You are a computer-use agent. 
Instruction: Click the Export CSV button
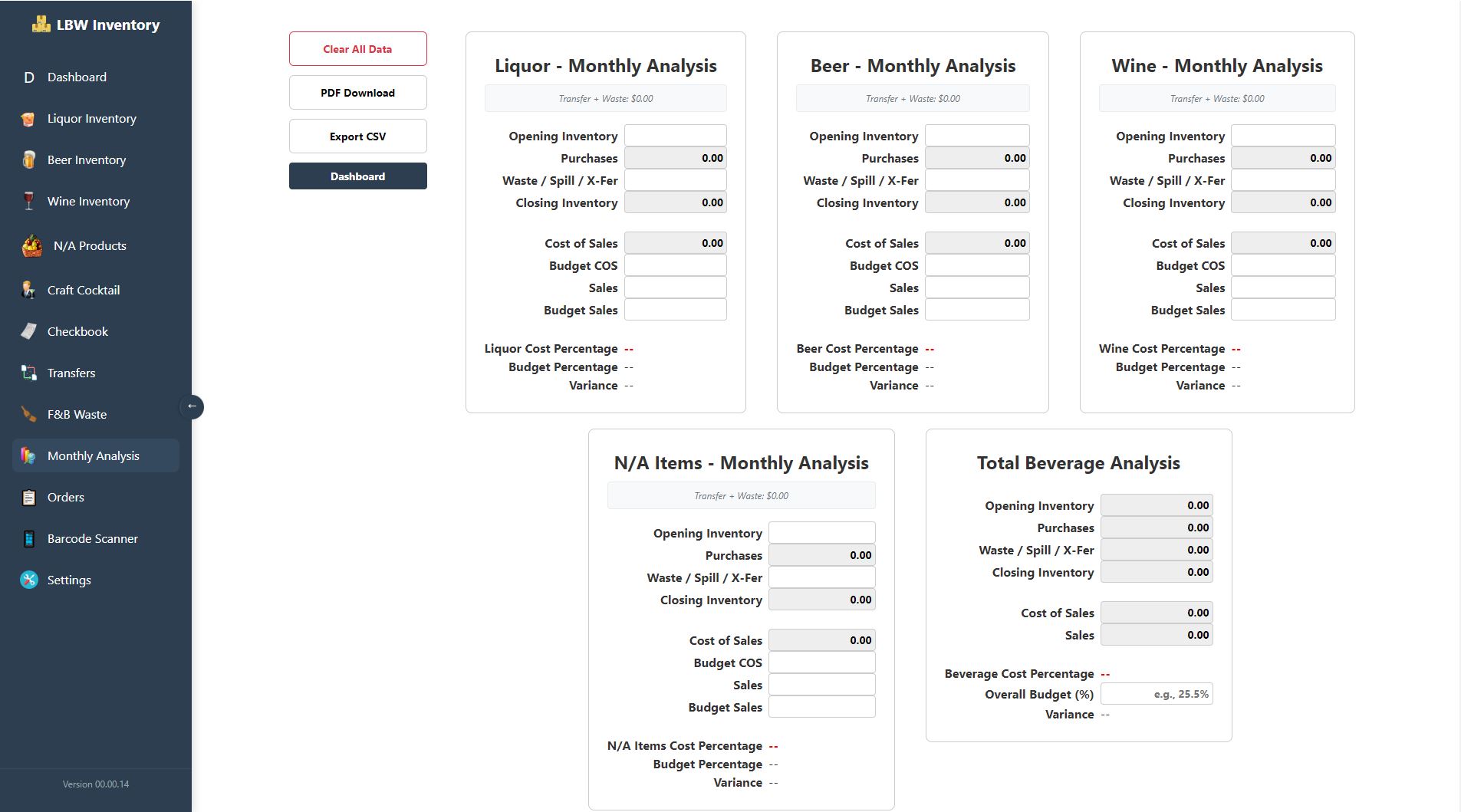357,136
